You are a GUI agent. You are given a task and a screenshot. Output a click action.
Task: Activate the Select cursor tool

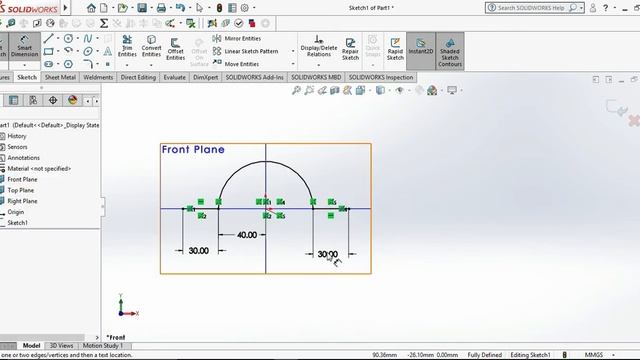(199, 8)
